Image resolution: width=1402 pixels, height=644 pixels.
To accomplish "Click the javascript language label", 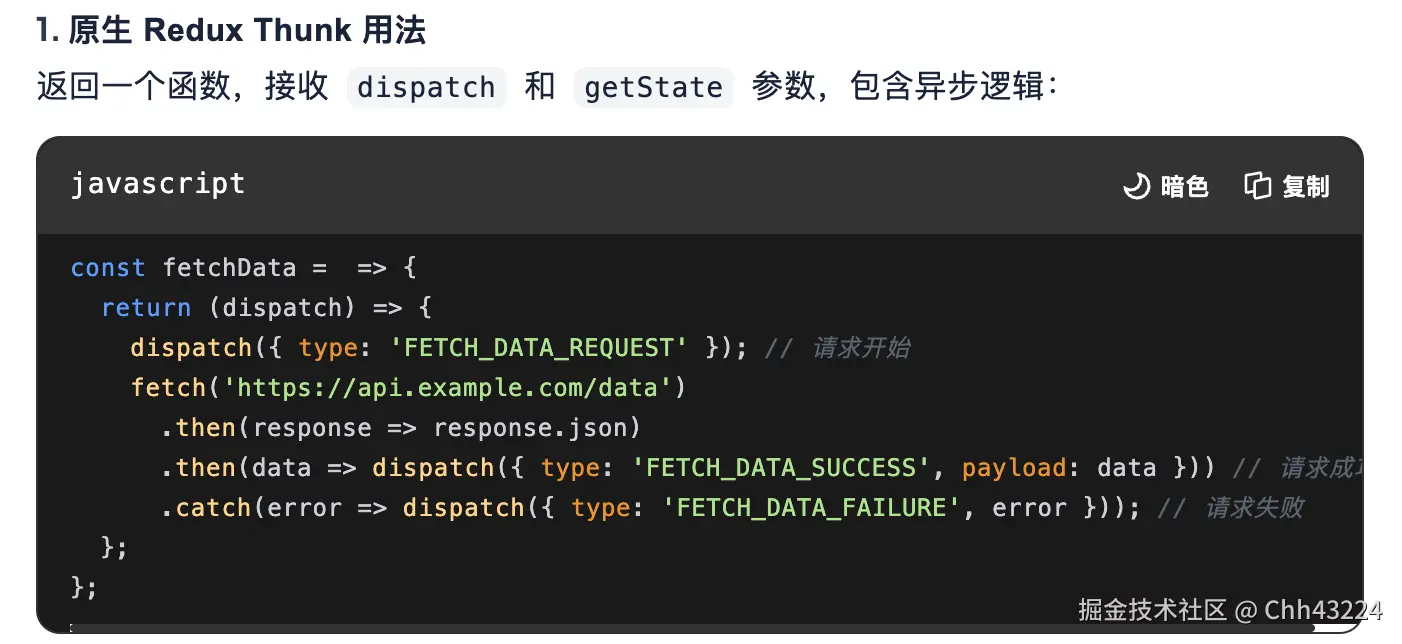I will (x=157, y=184).
